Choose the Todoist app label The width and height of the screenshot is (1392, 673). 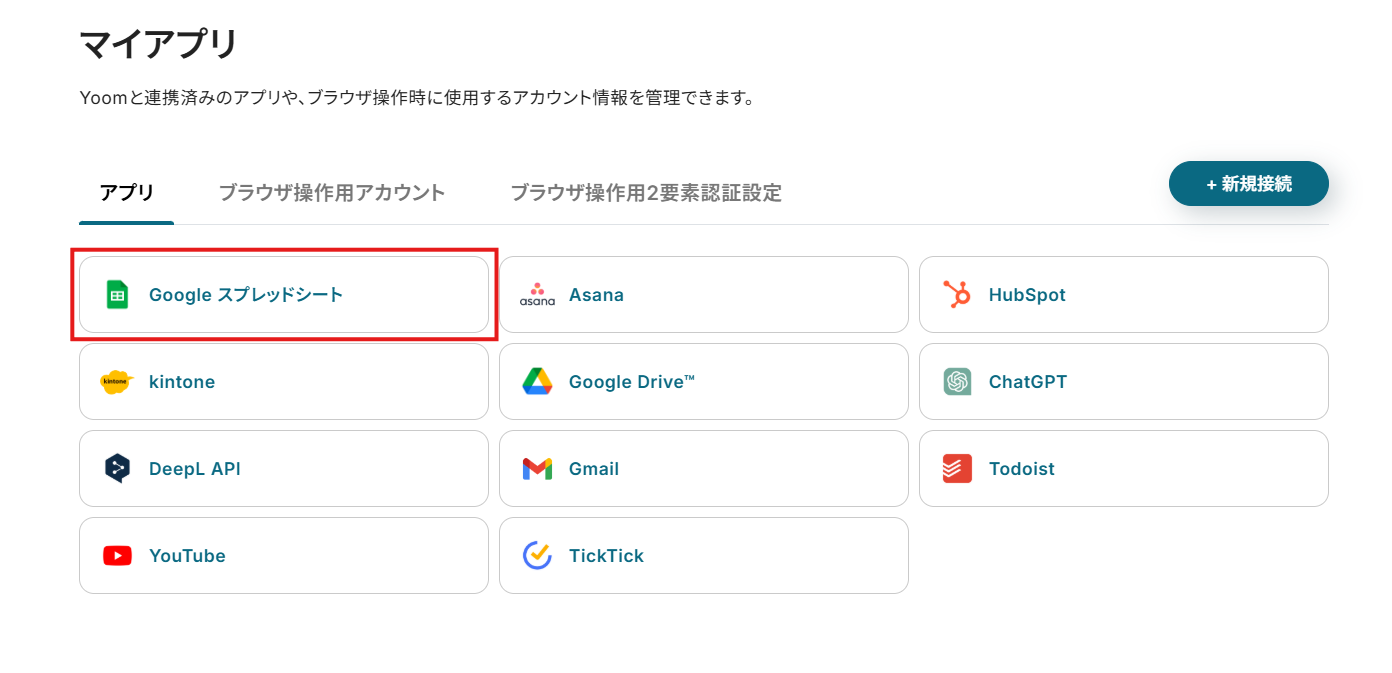click(1022, 469)
